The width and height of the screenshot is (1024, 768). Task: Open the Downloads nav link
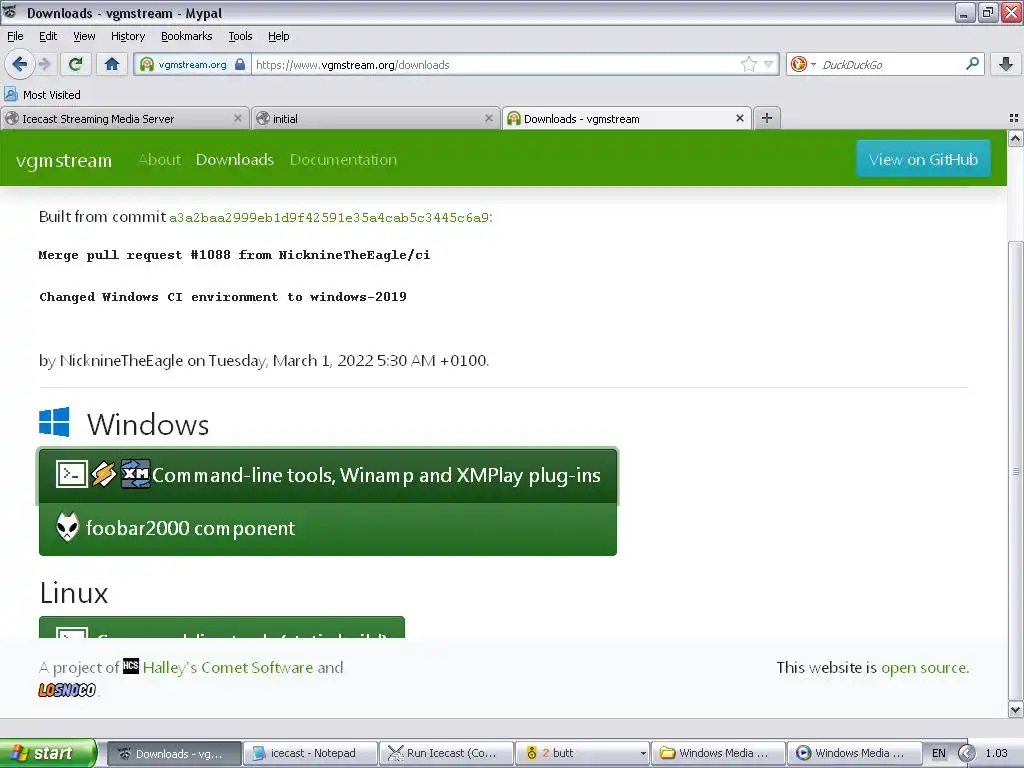coord(234,159)
